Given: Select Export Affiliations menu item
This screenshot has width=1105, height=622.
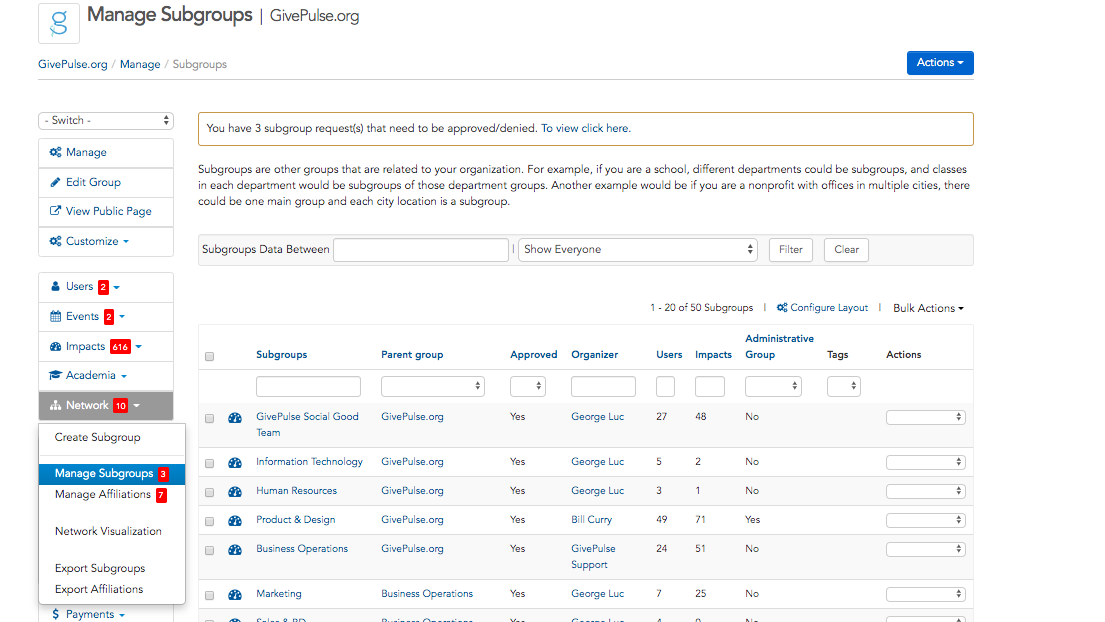Looking at the screenshot, I should pyautogui.click(x=99, y=589).
